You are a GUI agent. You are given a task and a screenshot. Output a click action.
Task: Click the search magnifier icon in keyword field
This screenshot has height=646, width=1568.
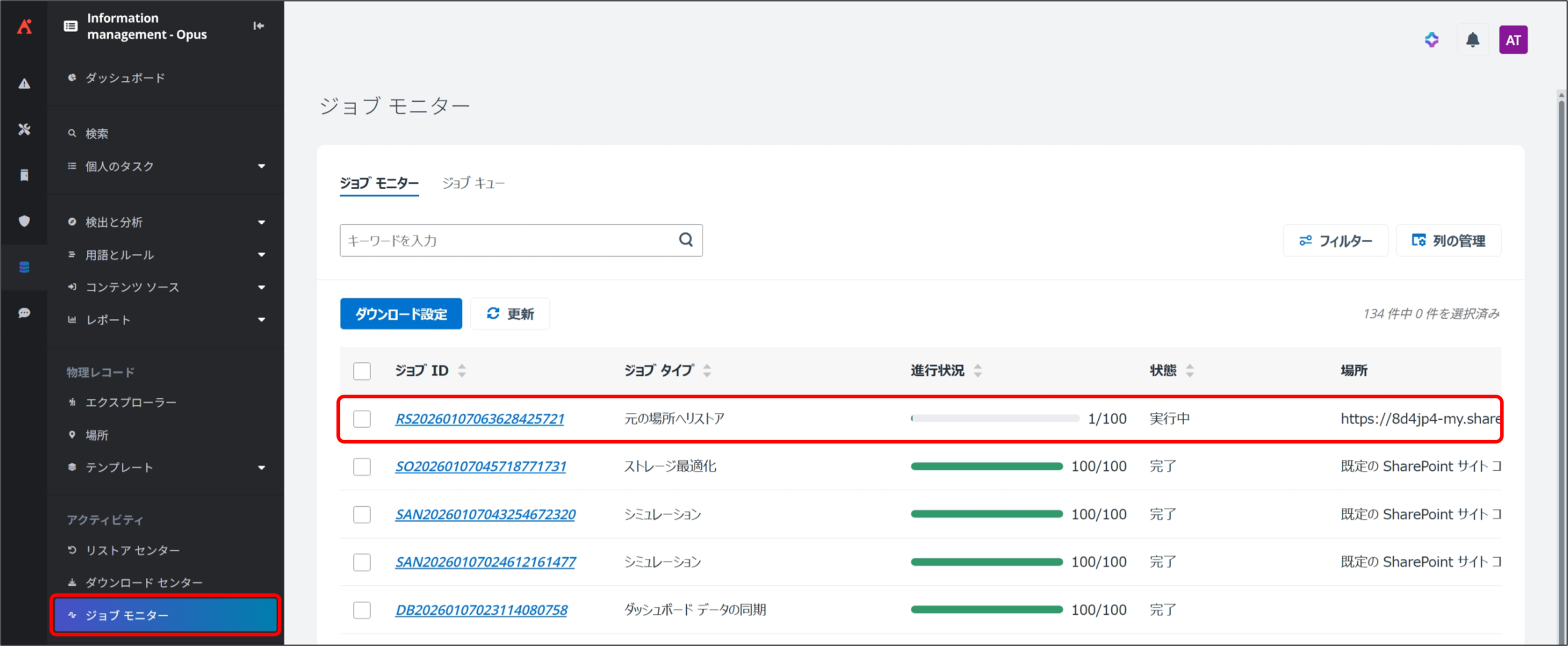click(x=686, y=240)
